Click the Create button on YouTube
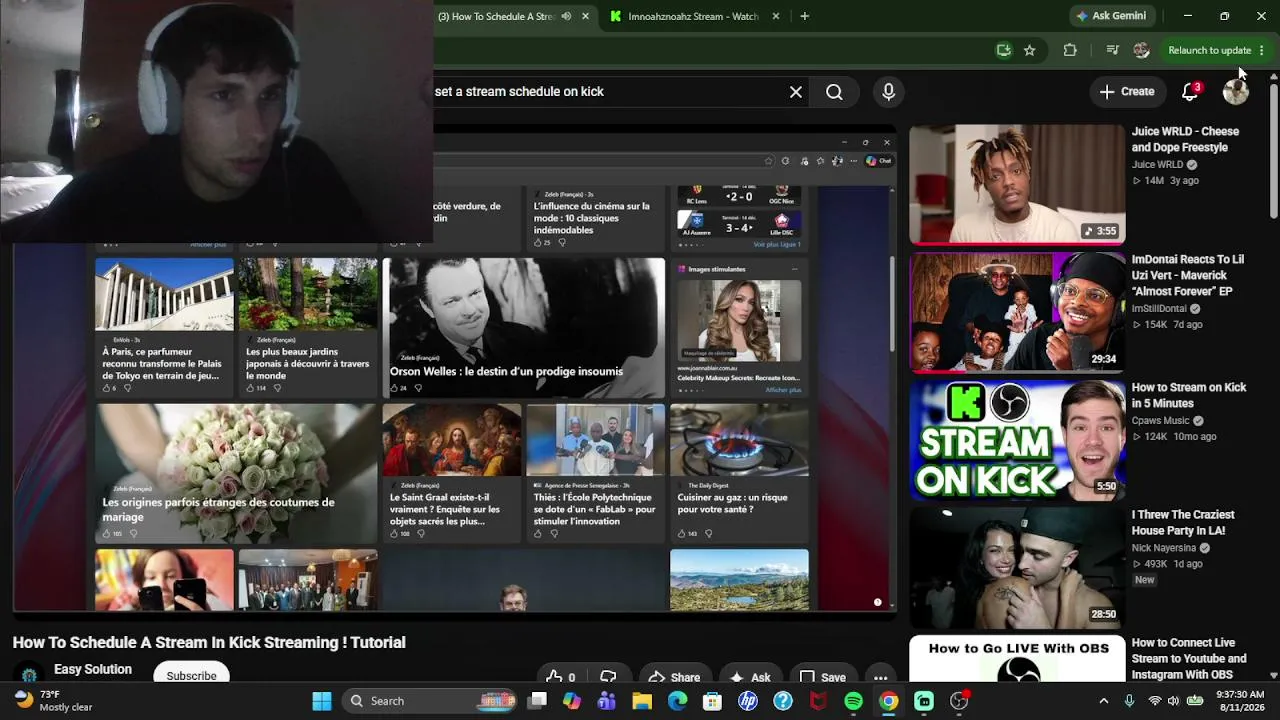 [x=1127, y=91]
